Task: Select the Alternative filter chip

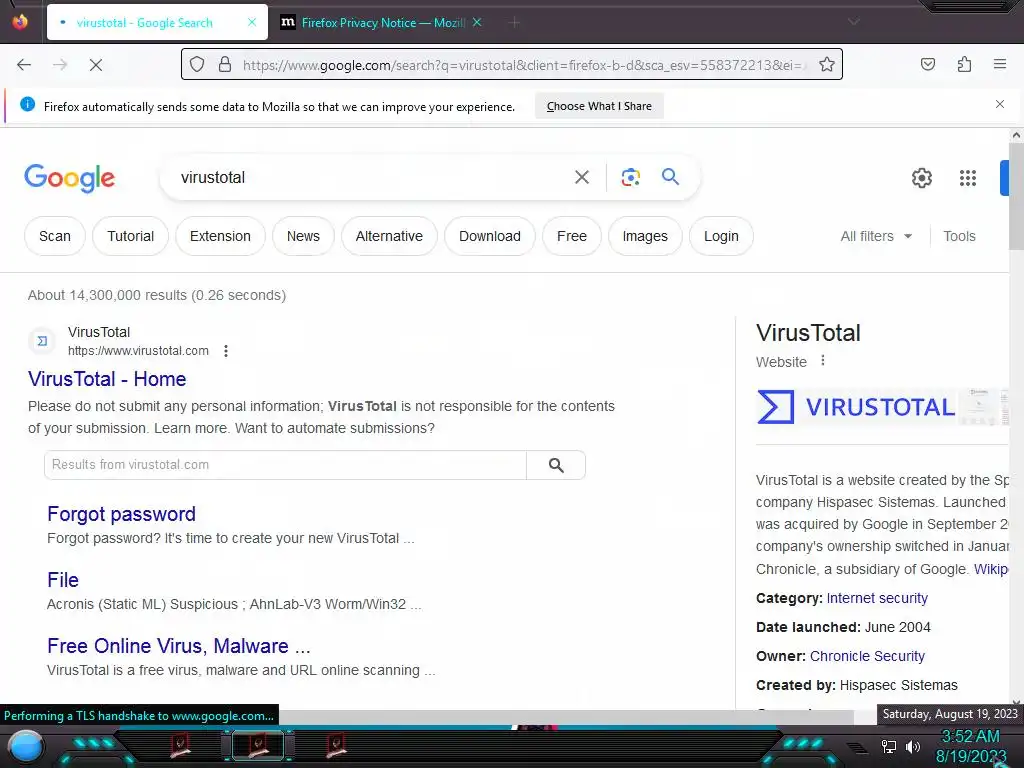Action: [389, 236]
